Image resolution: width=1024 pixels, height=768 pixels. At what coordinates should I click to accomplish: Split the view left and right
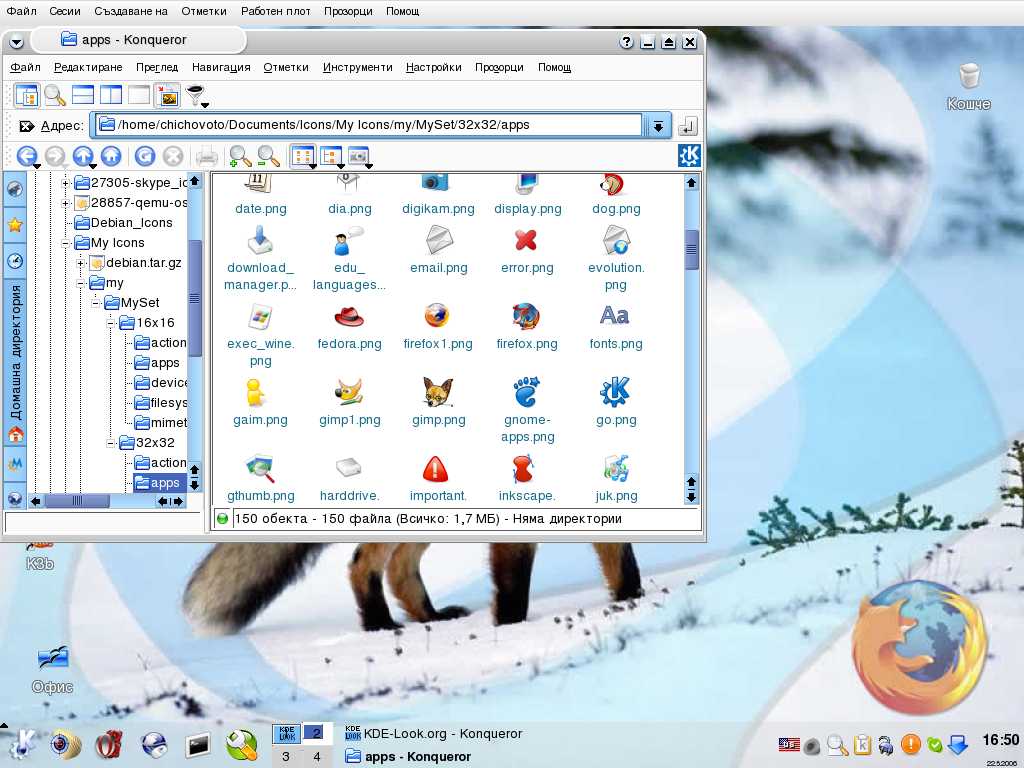(x=111, y=95)
